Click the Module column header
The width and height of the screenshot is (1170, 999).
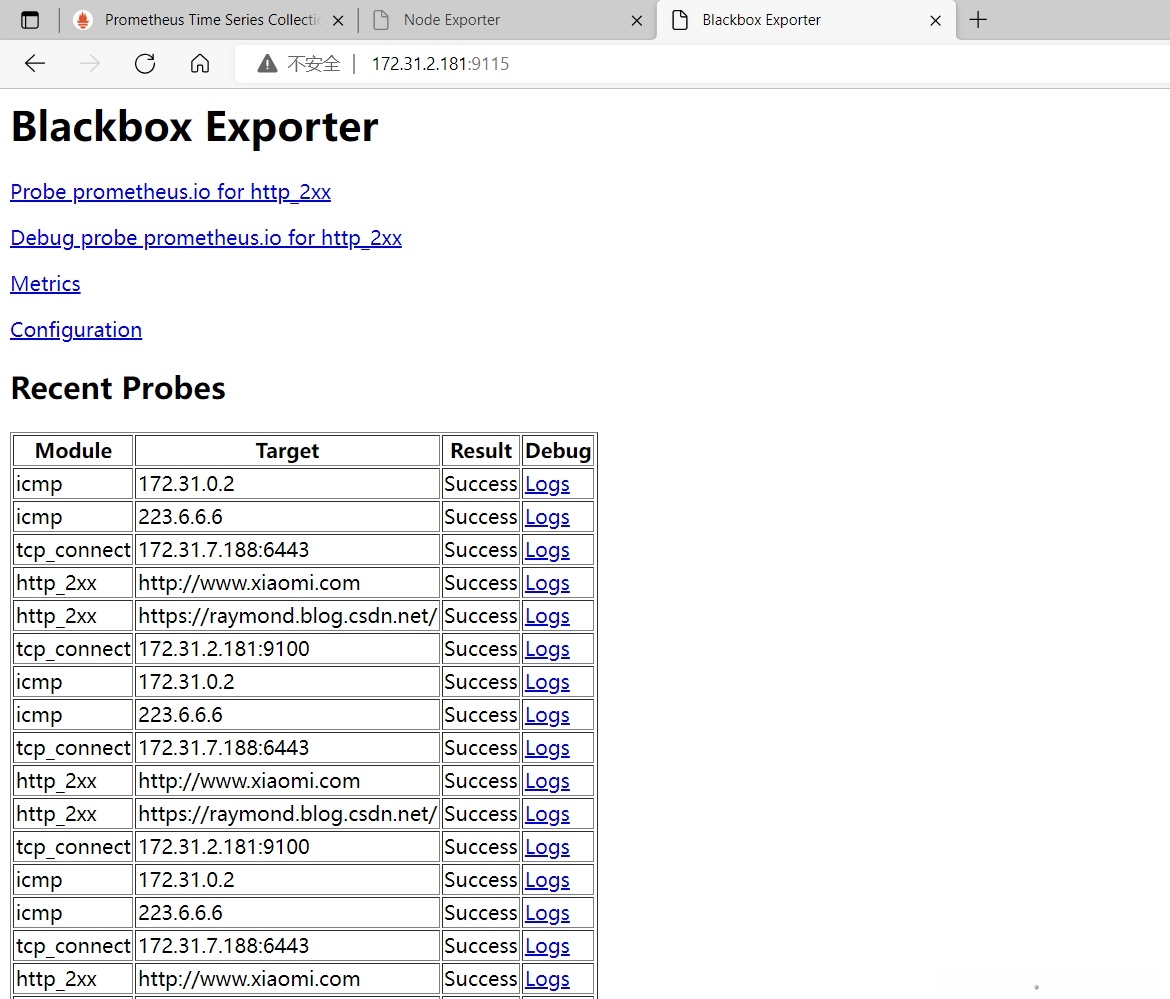point(73,451)
